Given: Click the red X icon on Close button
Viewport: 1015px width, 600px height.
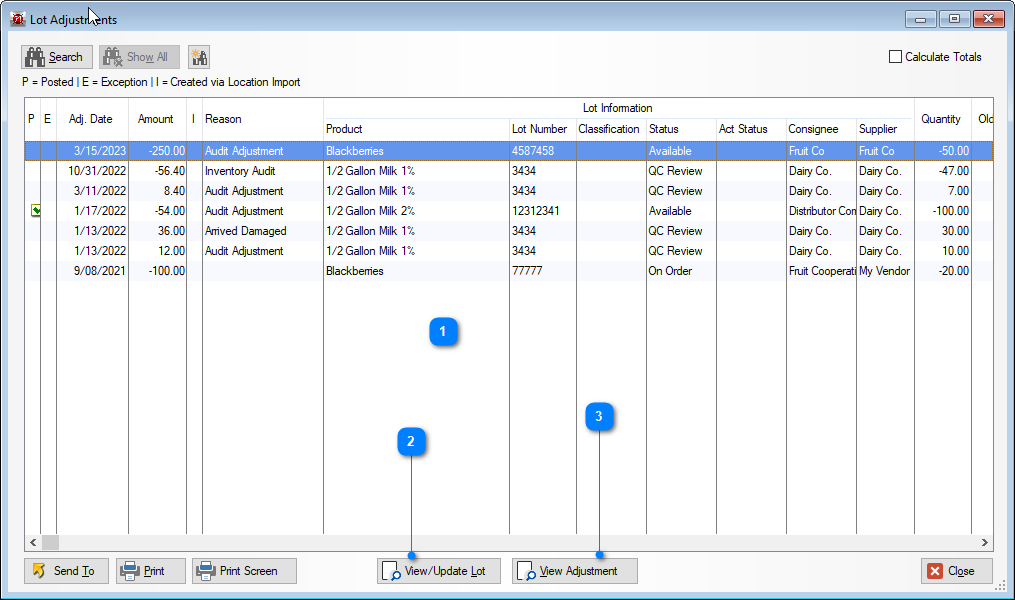Looking at the screenshot, I should (x=935, y=571).
